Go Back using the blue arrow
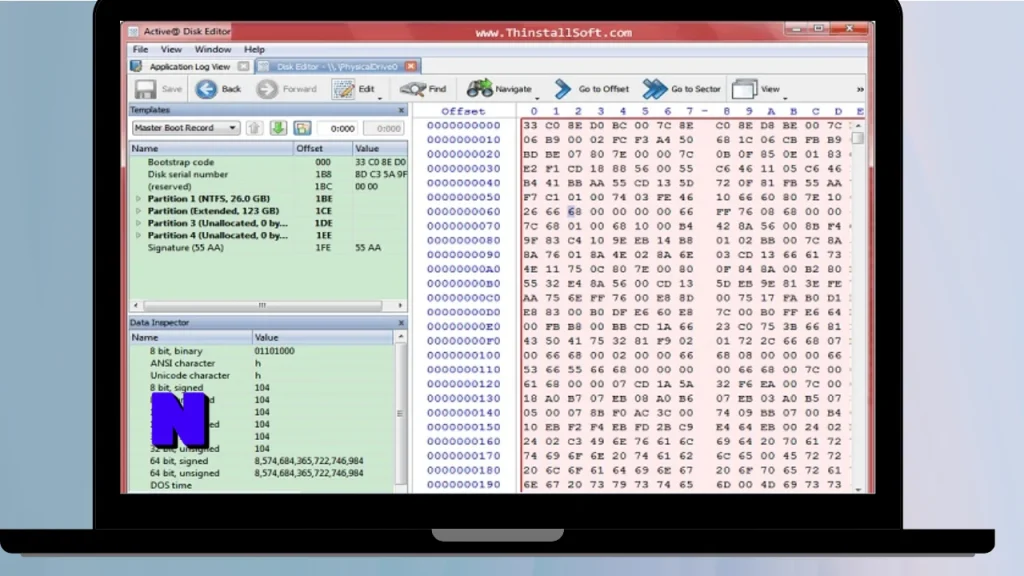The width and height of the screenshot is (1024, 576). point(206,89)
